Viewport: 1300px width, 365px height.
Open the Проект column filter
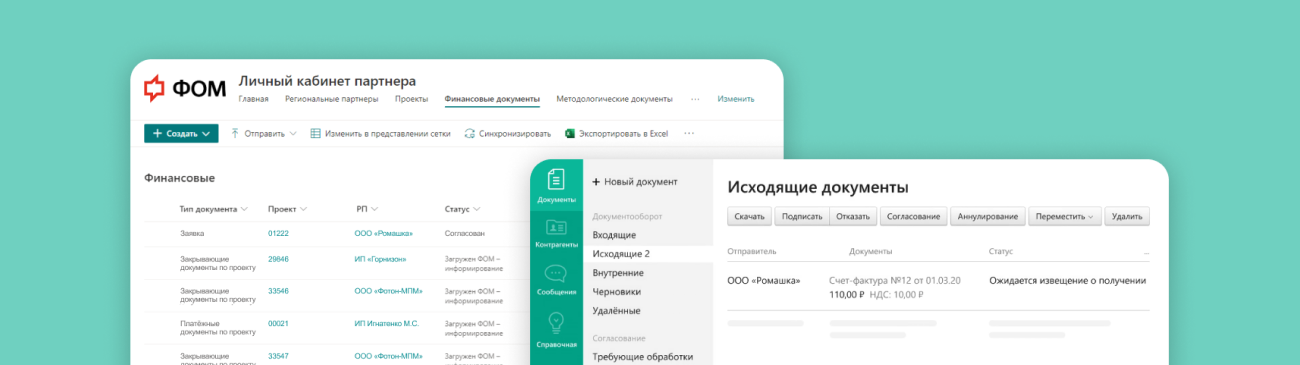pos(287,209)
